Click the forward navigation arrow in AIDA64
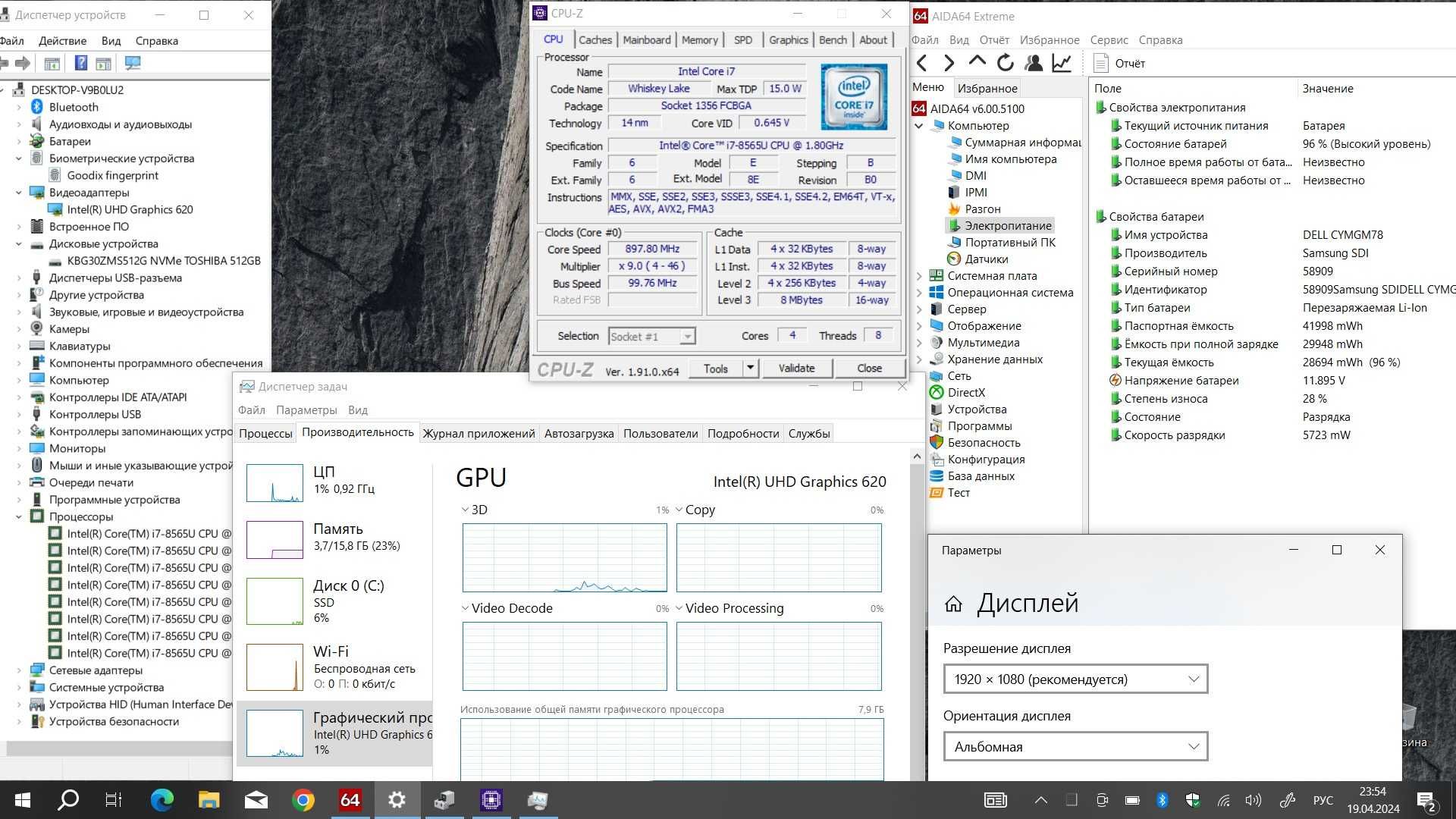 coord(949,62)
